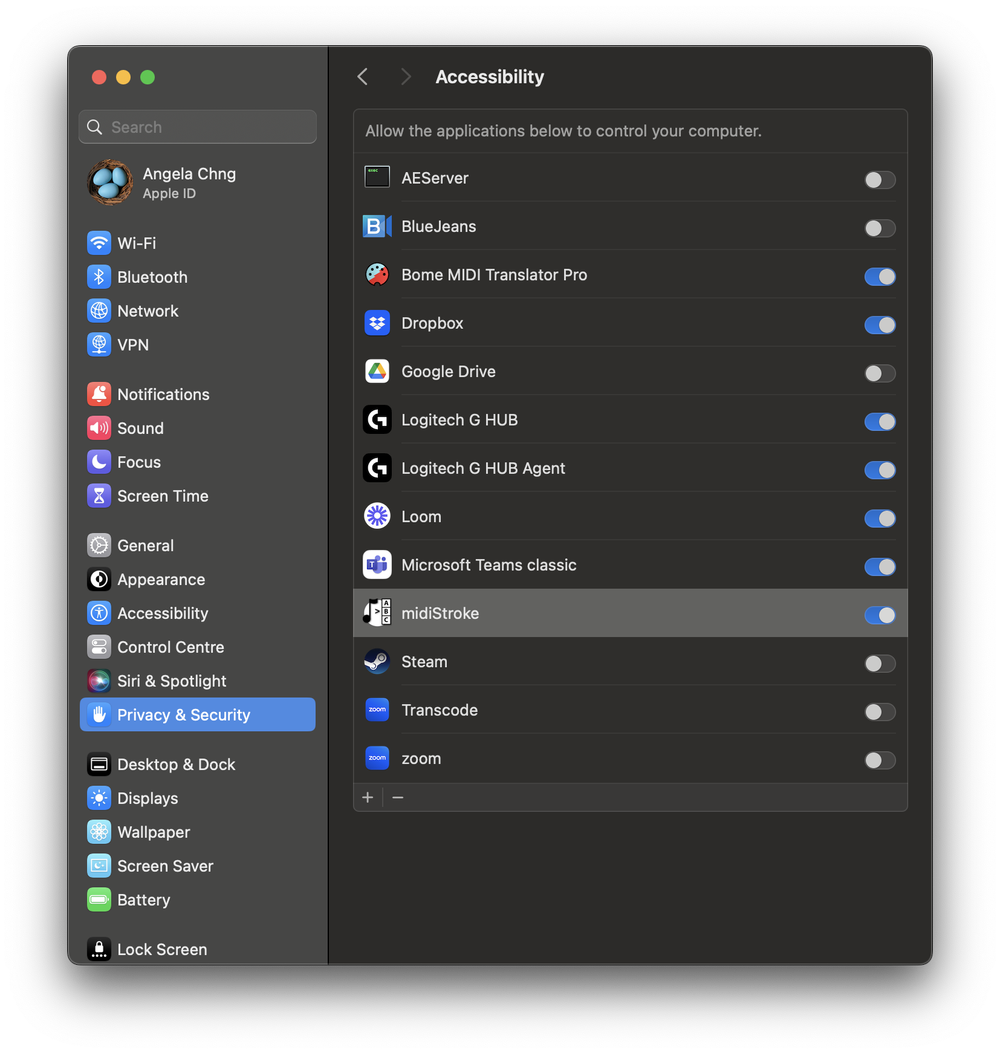
Task: Click the Siri & Spotlight icon
Action: point(99,681)
